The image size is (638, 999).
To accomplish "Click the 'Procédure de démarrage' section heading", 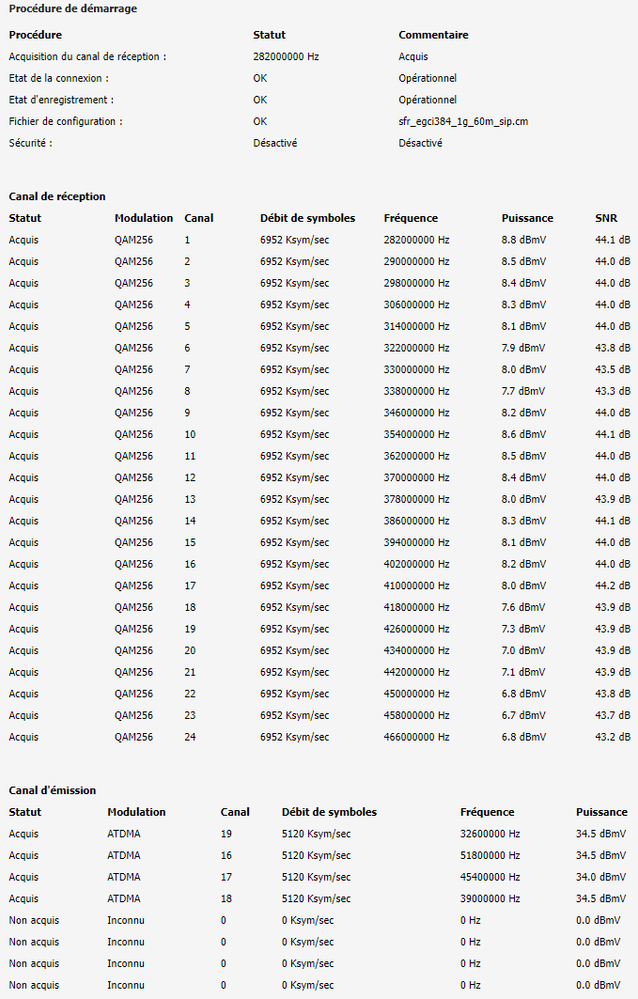I will 73,9.
